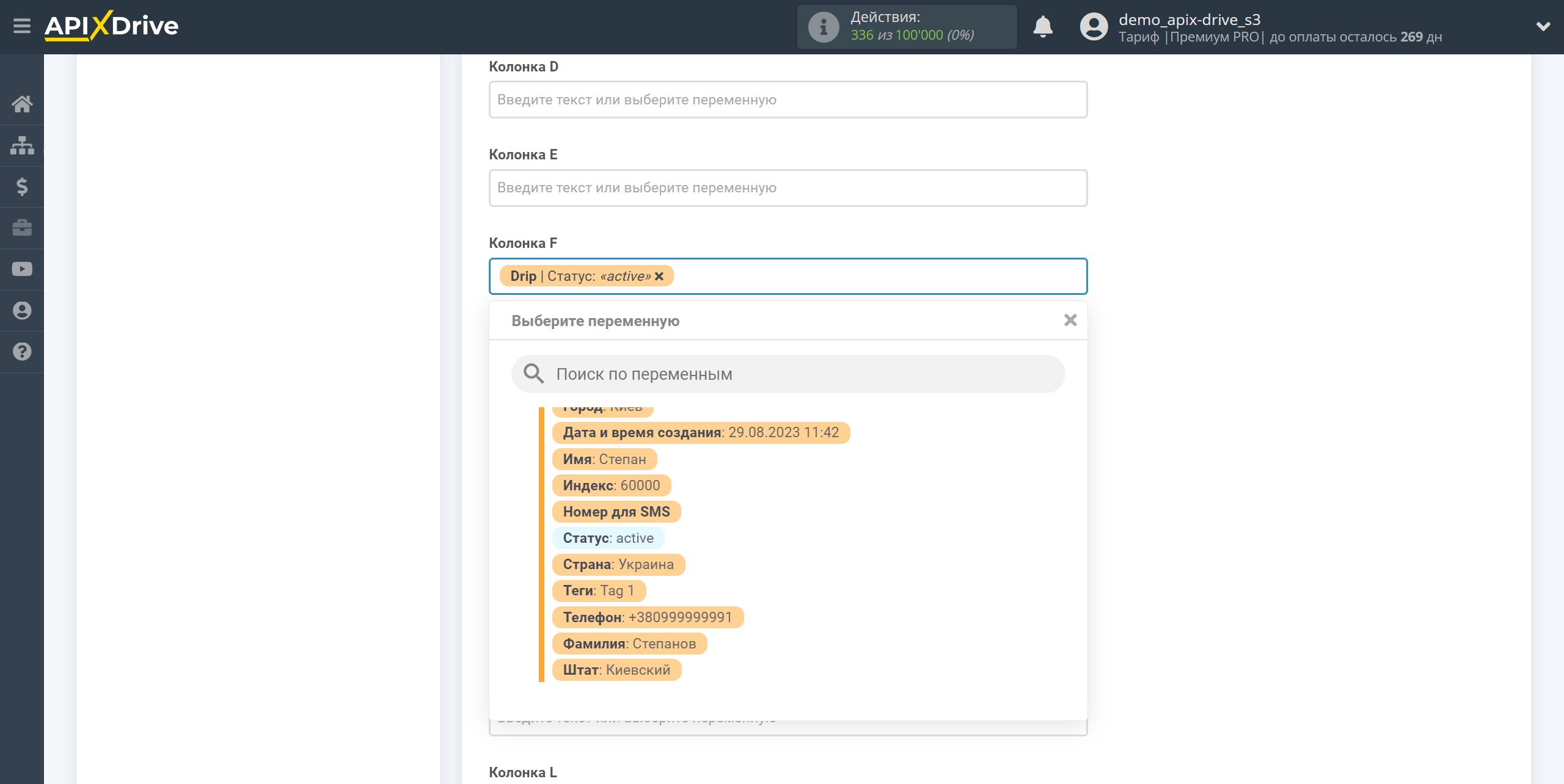Select variable Индекс: 60000
Screen dimensions: 1564x784
tap(612, 485)
